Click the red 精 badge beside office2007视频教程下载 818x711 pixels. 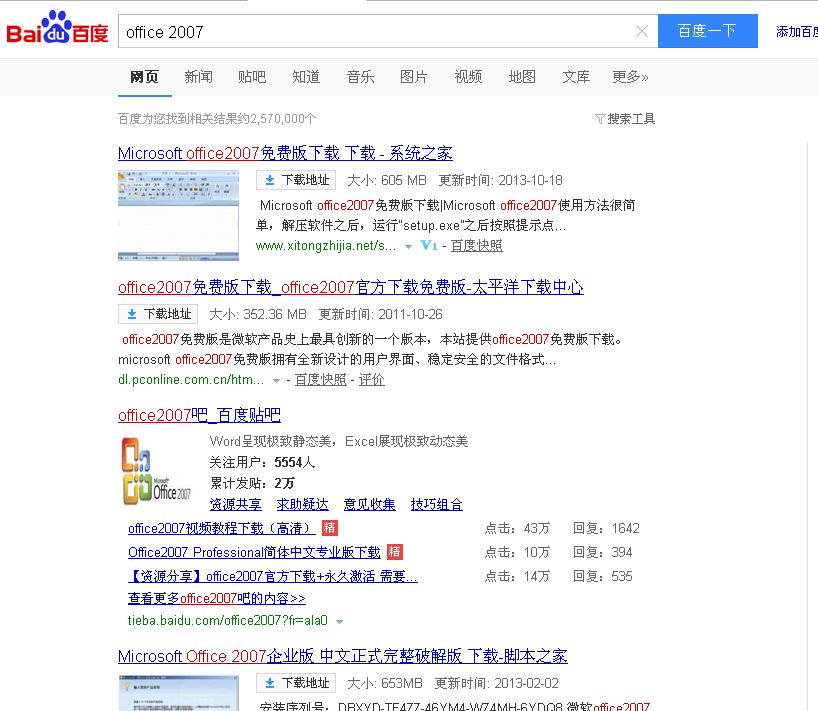click(330, 528)
